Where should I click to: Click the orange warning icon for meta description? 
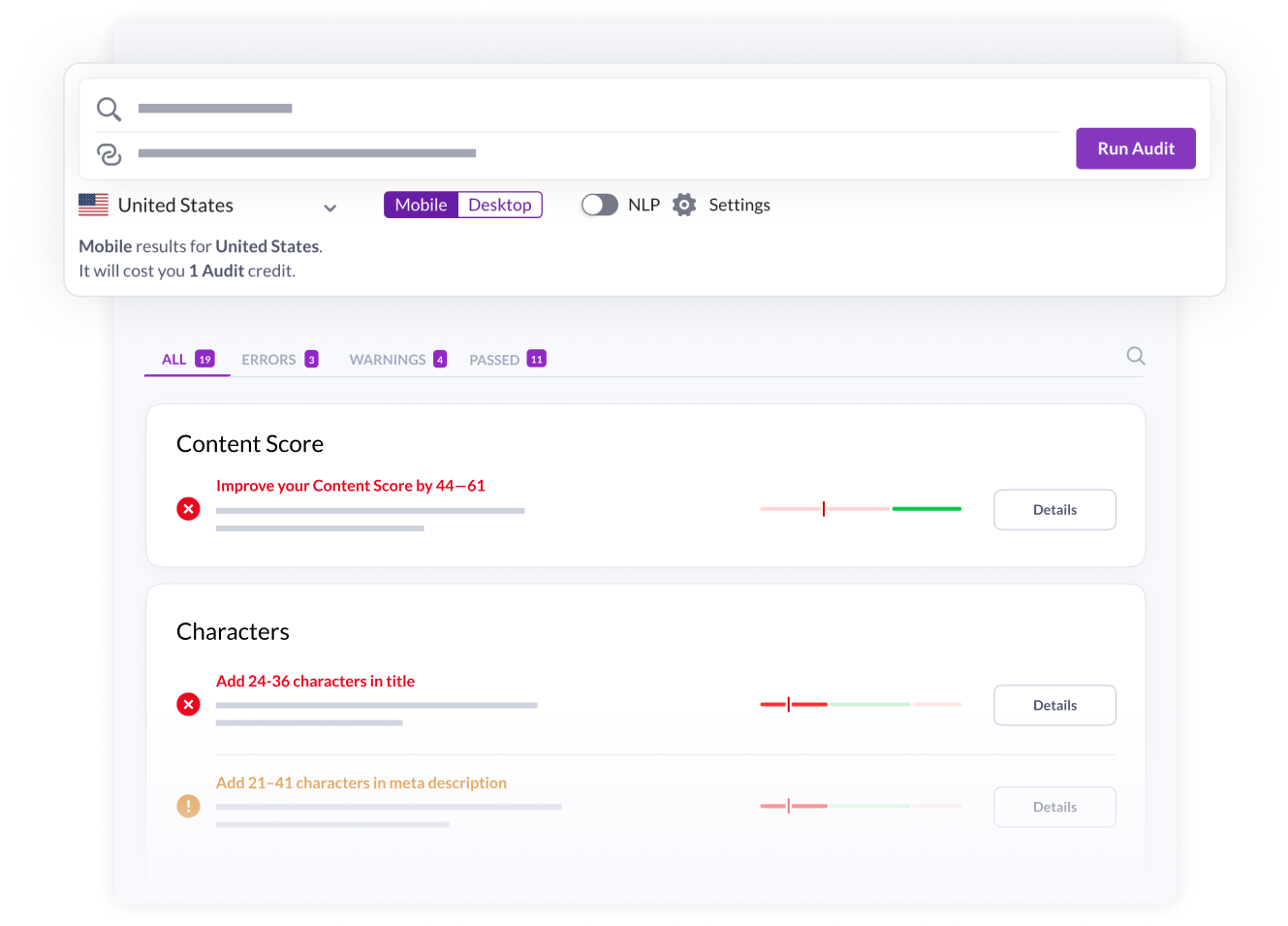(x=188, y=806)
